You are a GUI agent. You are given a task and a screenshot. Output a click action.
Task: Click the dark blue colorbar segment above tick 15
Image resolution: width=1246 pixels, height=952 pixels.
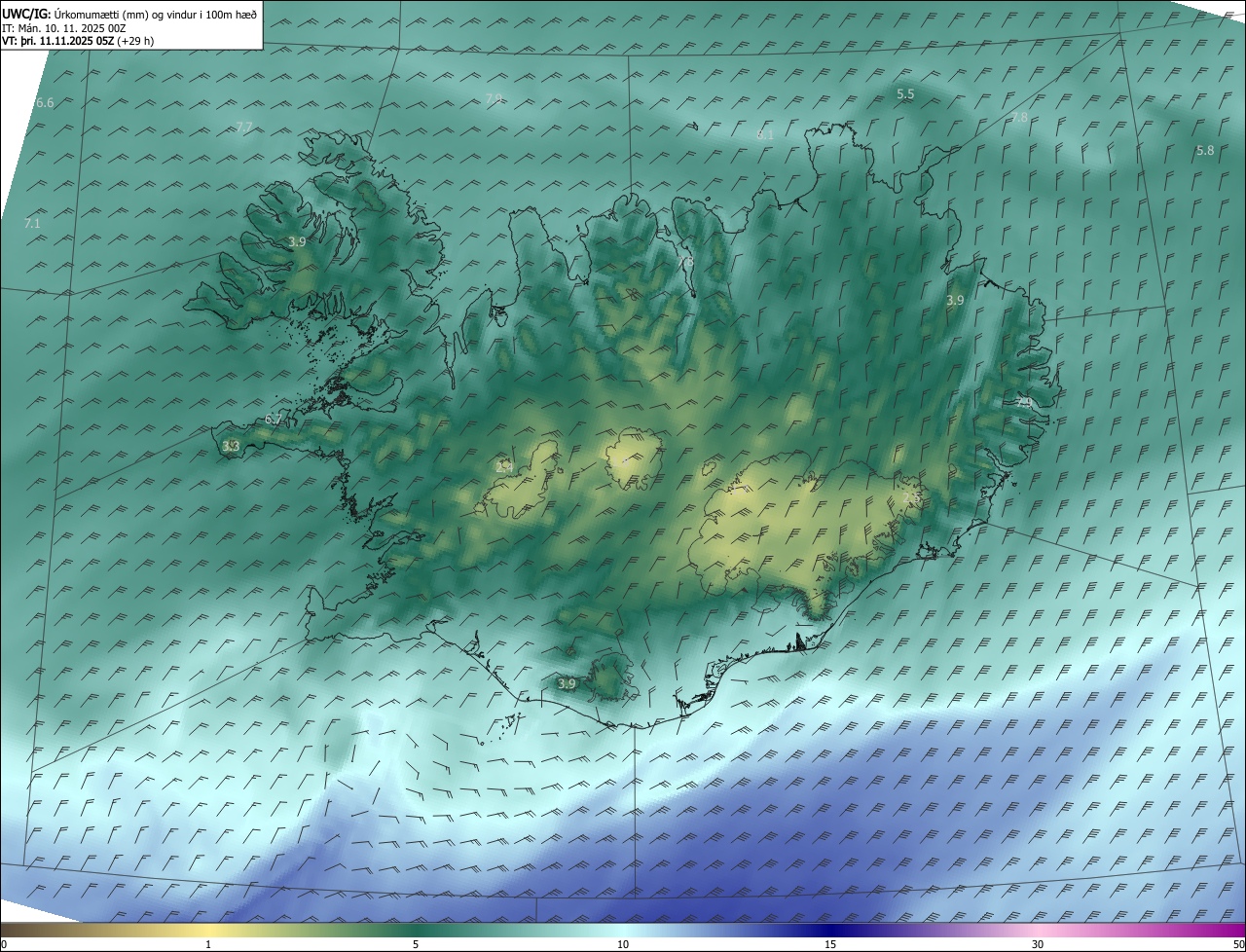[x=830, y=931]
